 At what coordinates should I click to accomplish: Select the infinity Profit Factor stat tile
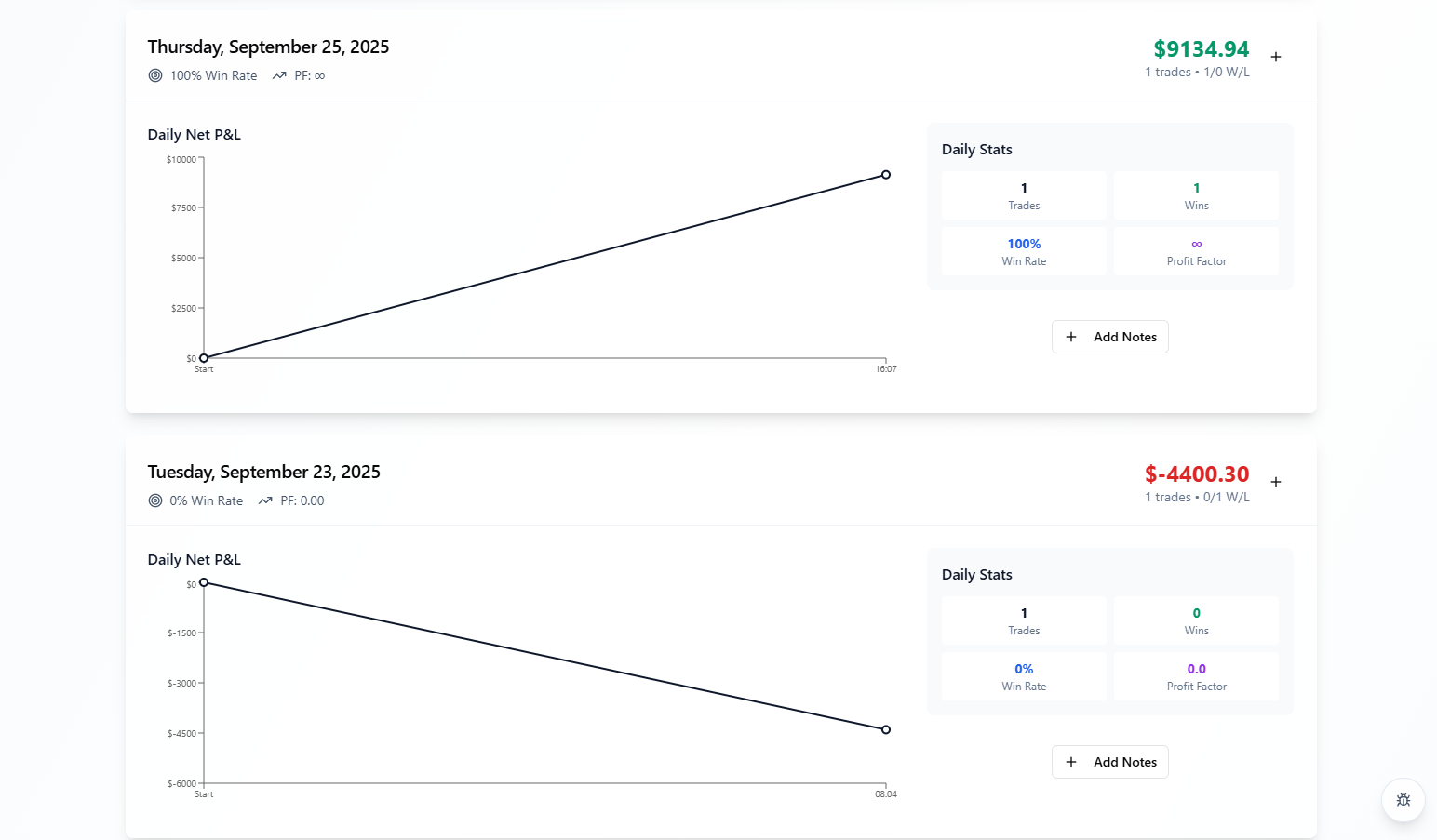pos(1196,251)
